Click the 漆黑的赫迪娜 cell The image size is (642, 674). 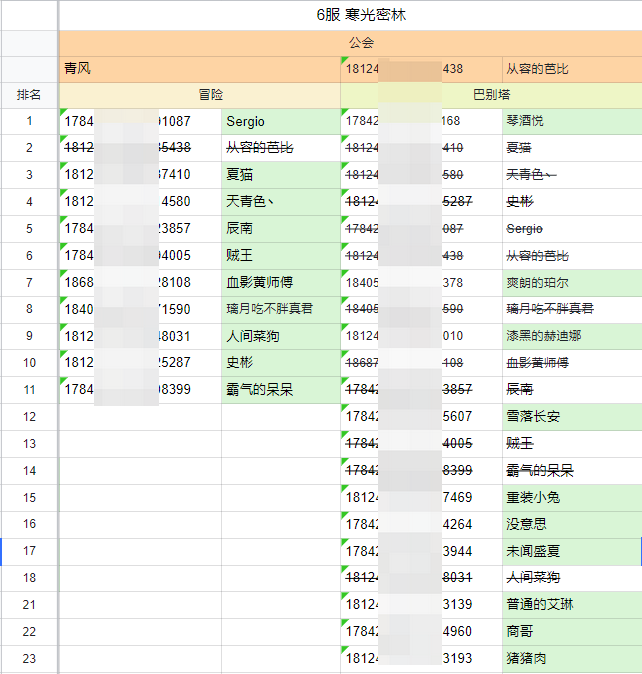(x=570, y=337)
